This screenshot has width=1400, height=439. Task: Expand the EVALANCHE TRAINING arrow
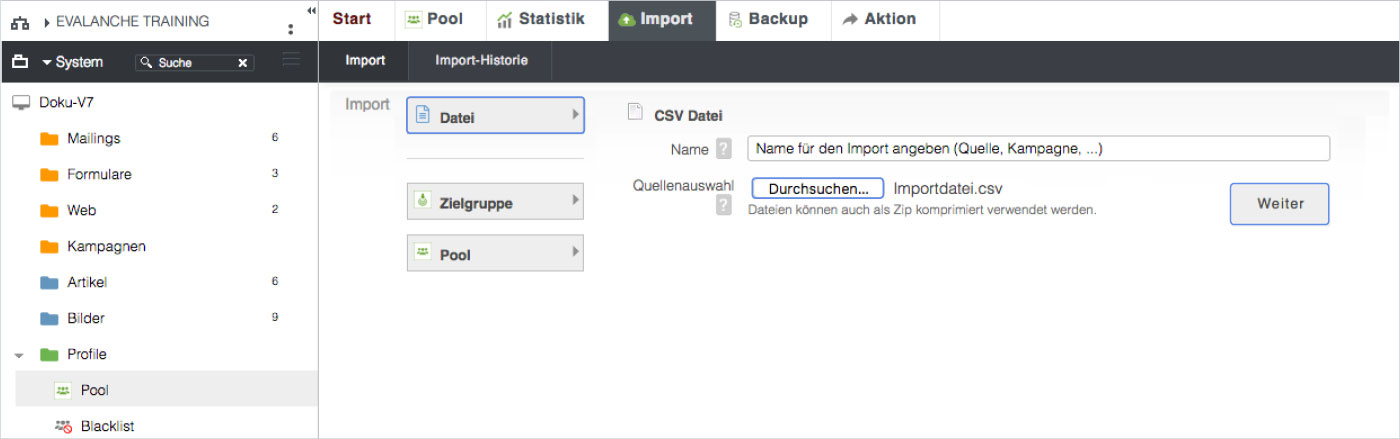click(47, 22)
